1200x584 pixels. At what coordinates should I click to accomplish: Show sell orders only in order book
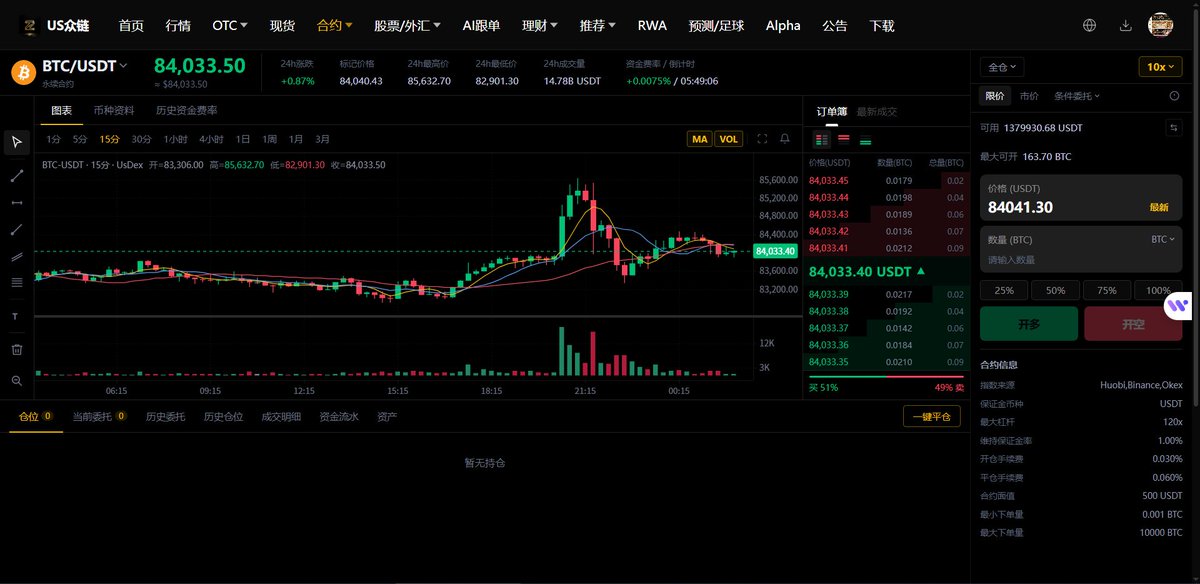(844, 140)
